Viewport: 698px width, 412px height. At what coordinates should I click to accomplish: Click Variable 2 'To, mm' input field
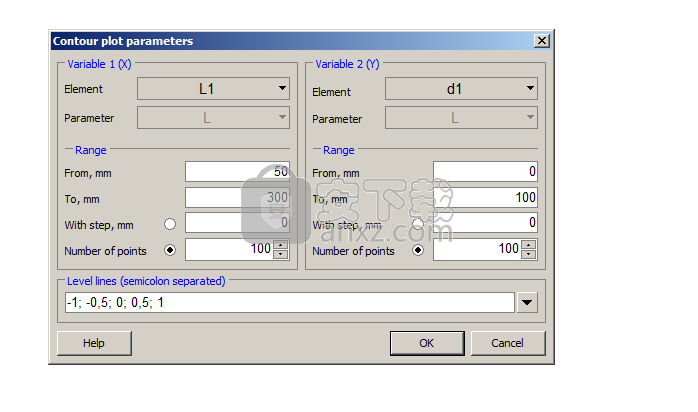(x=485, y=198)
